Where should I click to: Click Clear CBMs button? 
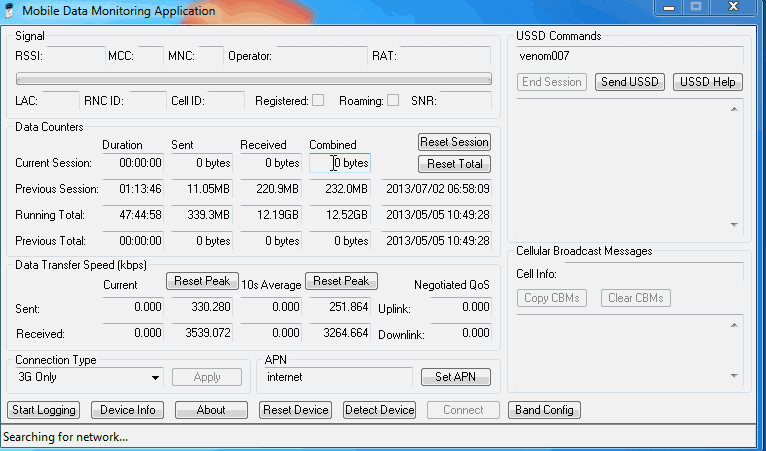636,298
